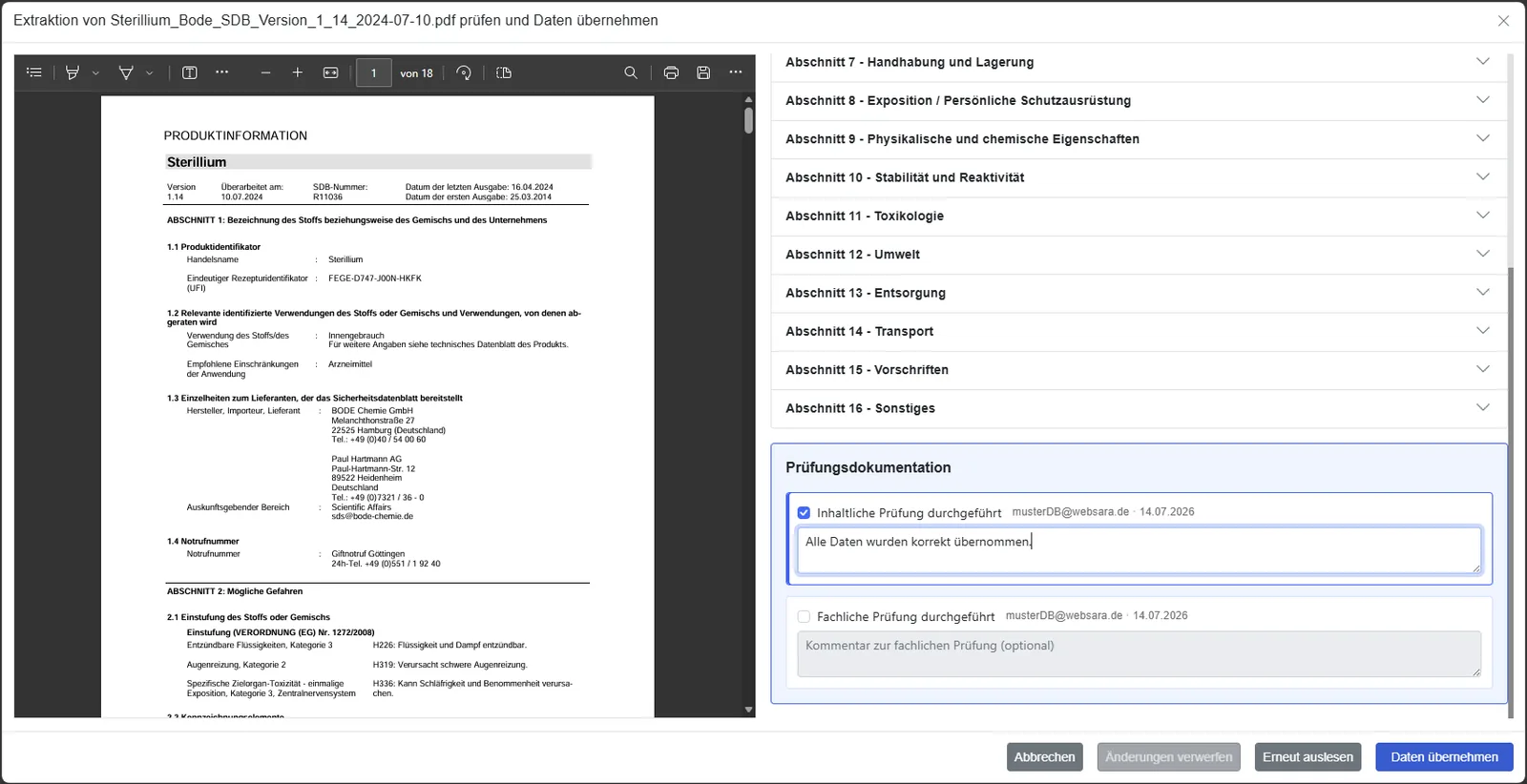The width and height of the screenshot is (1527, 784).
Task: Click 'ABSCHNITT 2: Mögliche Gefahren' heading
Action: (x=235, y=591)
